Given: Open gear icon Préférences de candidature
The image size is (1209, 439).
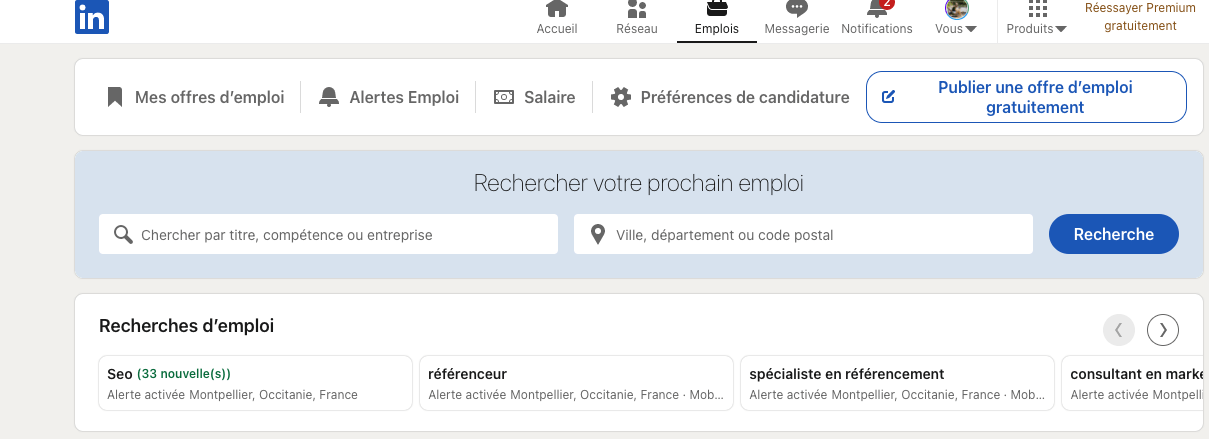Looking at the screenshot, I should click(x=621, y=97).
